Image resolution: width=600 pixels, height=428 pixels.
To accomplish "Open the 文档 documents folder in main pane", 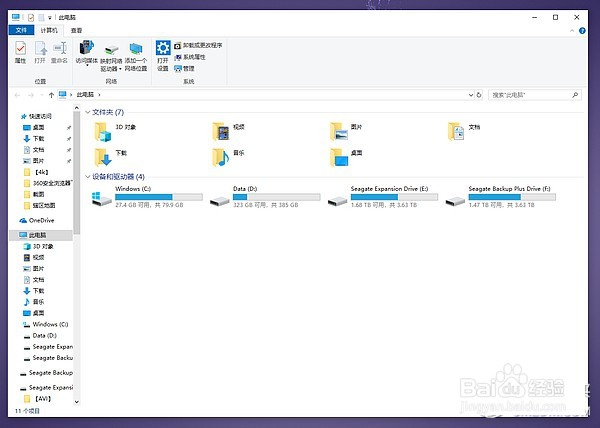I will 464,132.
